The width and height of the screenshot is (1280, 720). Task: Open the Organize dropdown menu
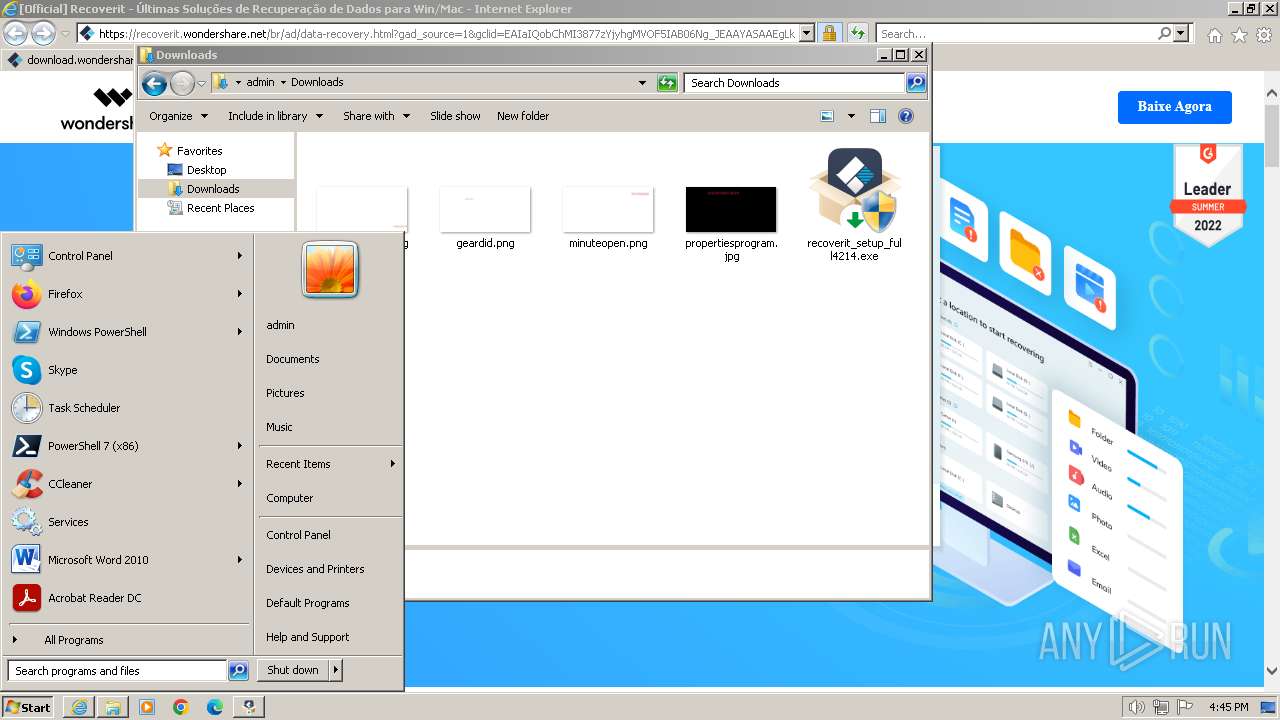178,116
